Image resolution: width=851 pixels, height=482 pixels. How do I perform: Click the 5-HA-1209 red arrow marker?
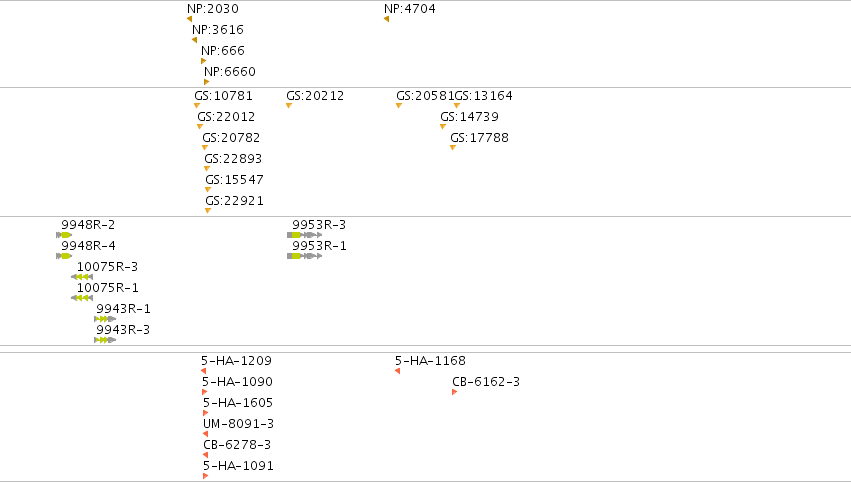[x=204, y=371]
